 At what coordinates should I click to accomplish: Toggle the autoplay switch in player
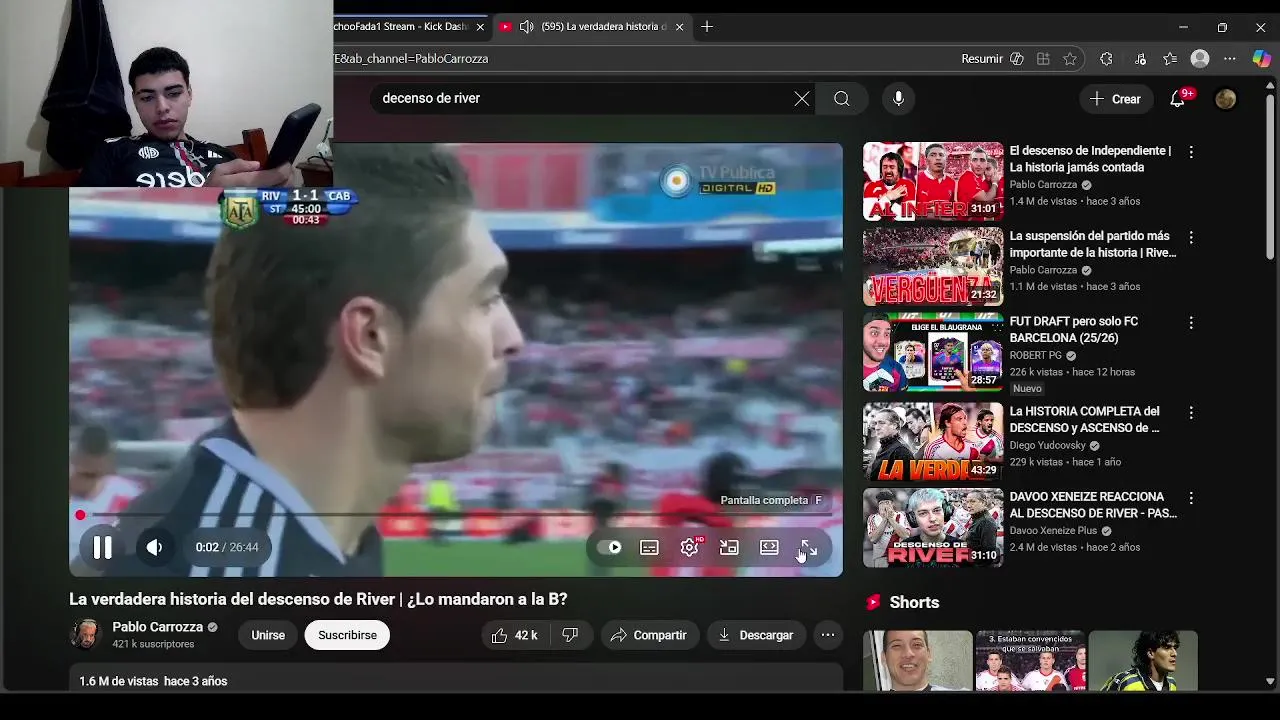609,547
